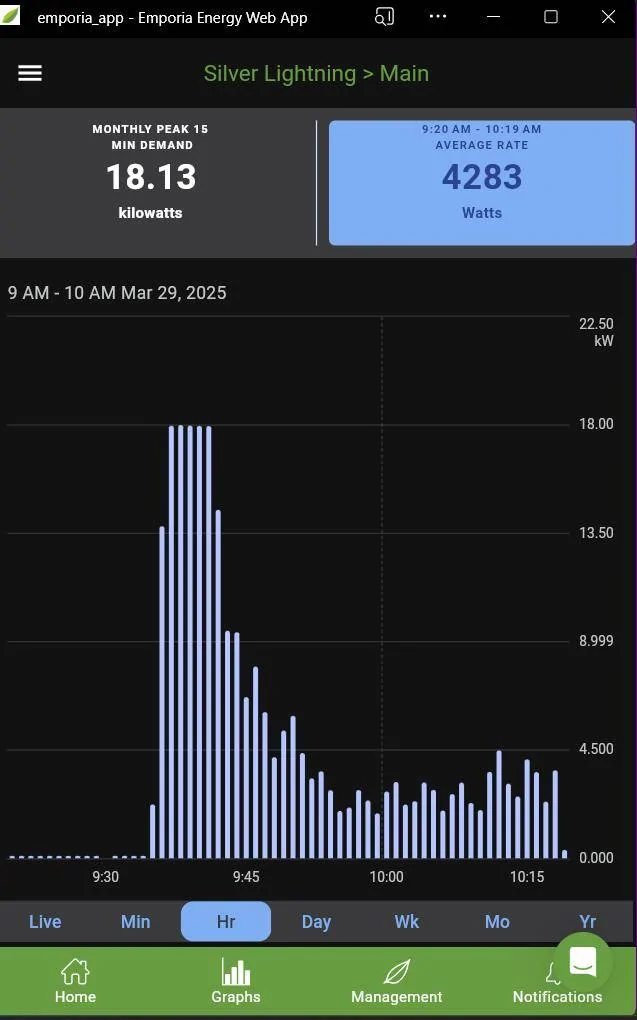
Task: Click the Emporia leaf app icon in title bar
Action: (x=10, y=17)
